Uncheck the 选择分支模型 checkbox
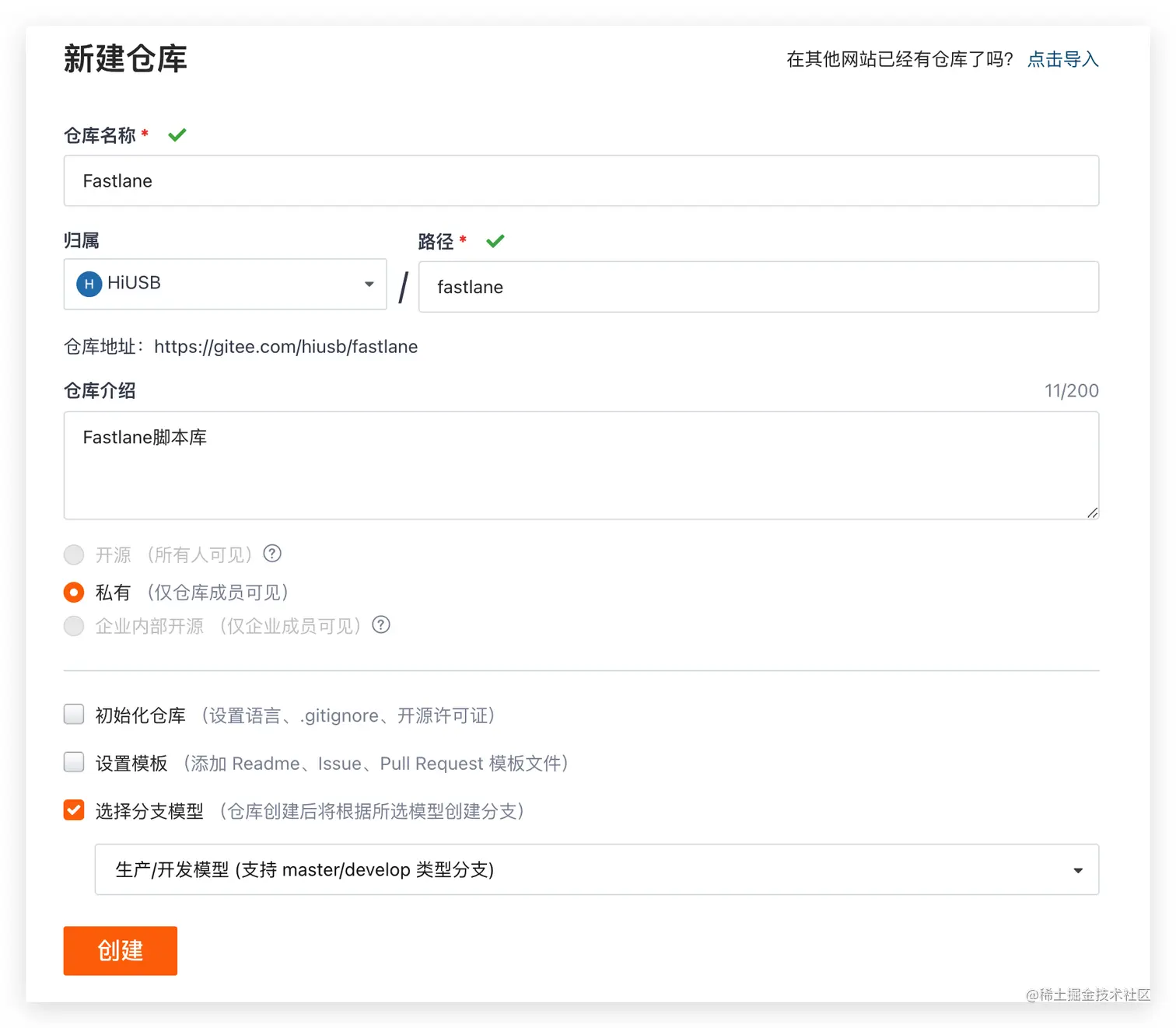 (x=74, y=810)
